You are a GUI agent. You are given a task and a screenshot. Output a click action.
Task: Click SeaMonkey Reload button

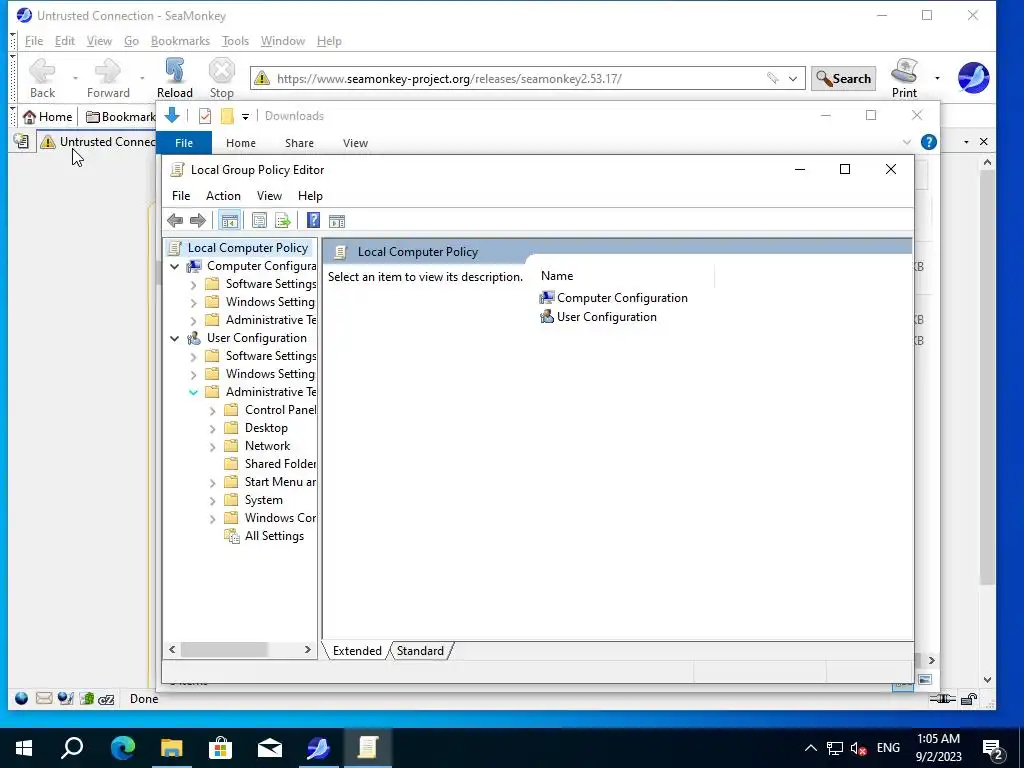pyautogui.click(x=174, y=78)
